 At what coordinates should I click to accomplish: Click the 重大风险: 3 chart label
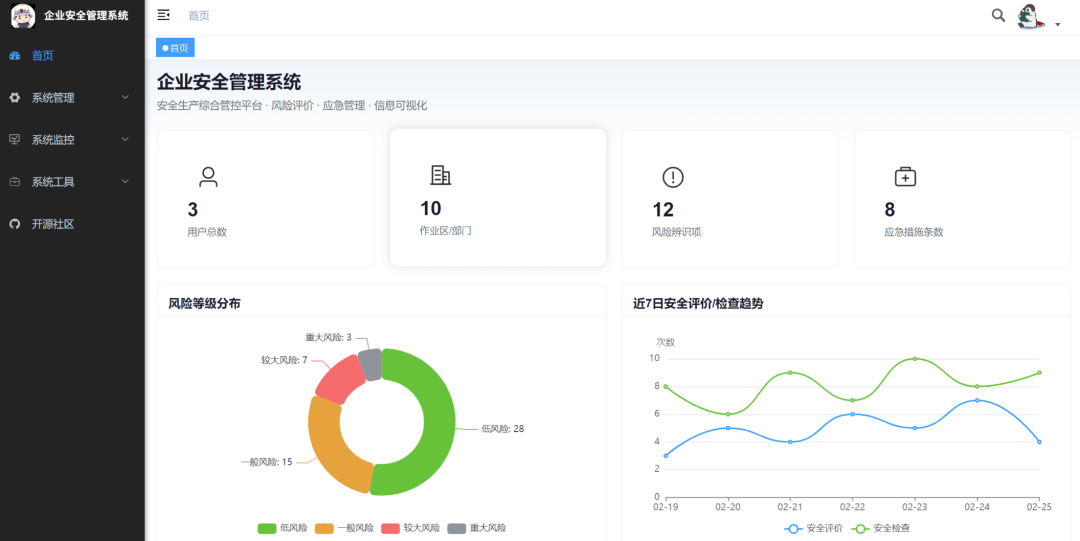tap(328, 337)
